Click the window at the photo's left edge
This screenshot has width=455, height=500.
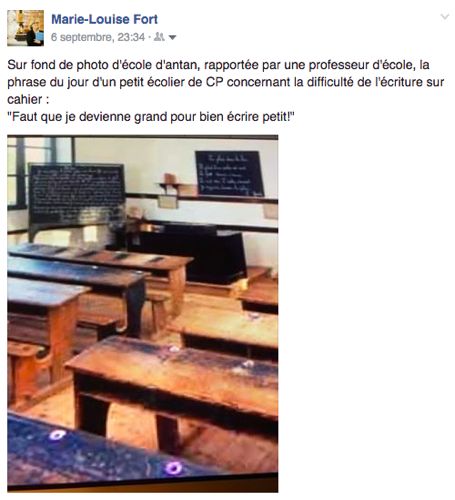[17, 173]
